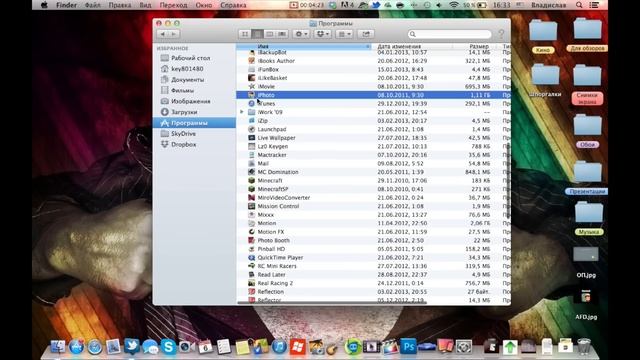Switch Finder to column view
This screenshot has width=640, height=360.
pos(269,34)
